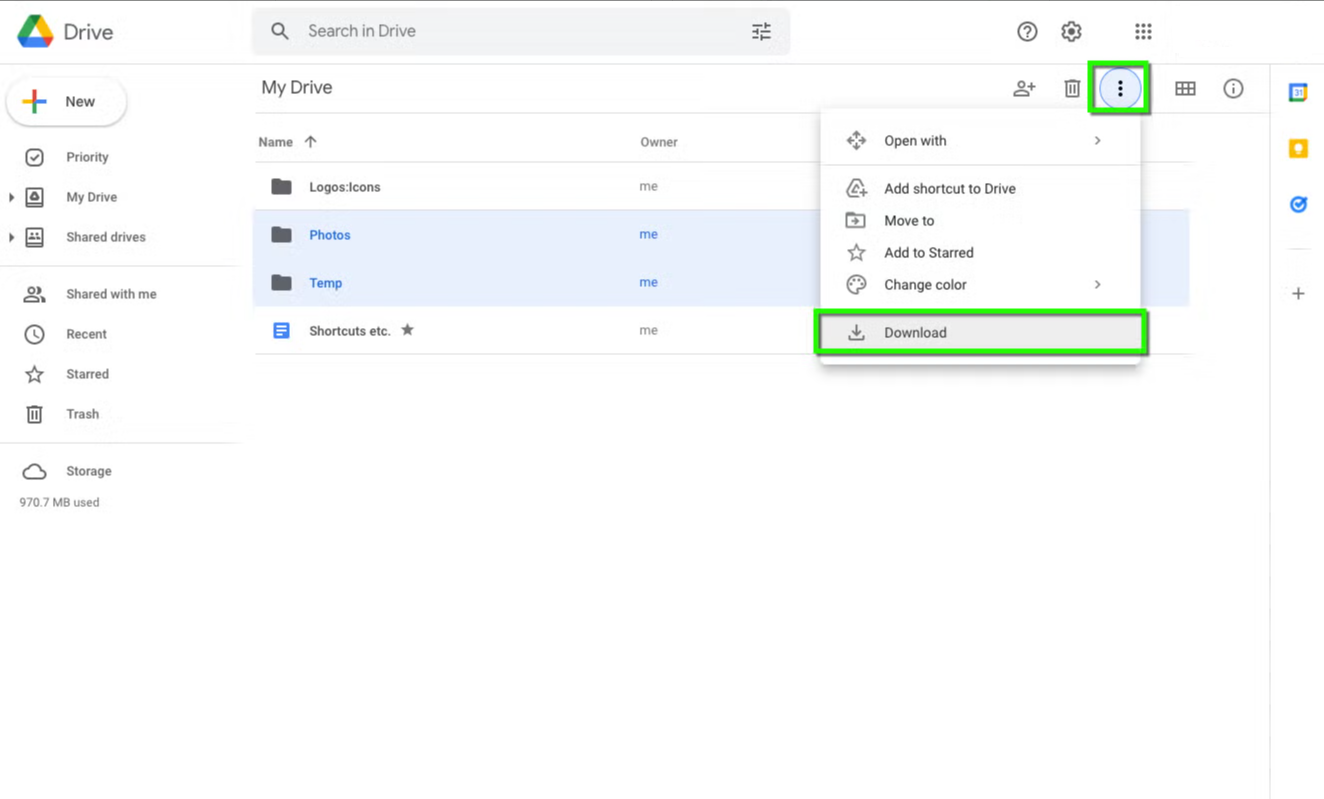The image size is (1324, 799).
Task: Open Google Calendar side panel icon
Action: coord(1298,92)
